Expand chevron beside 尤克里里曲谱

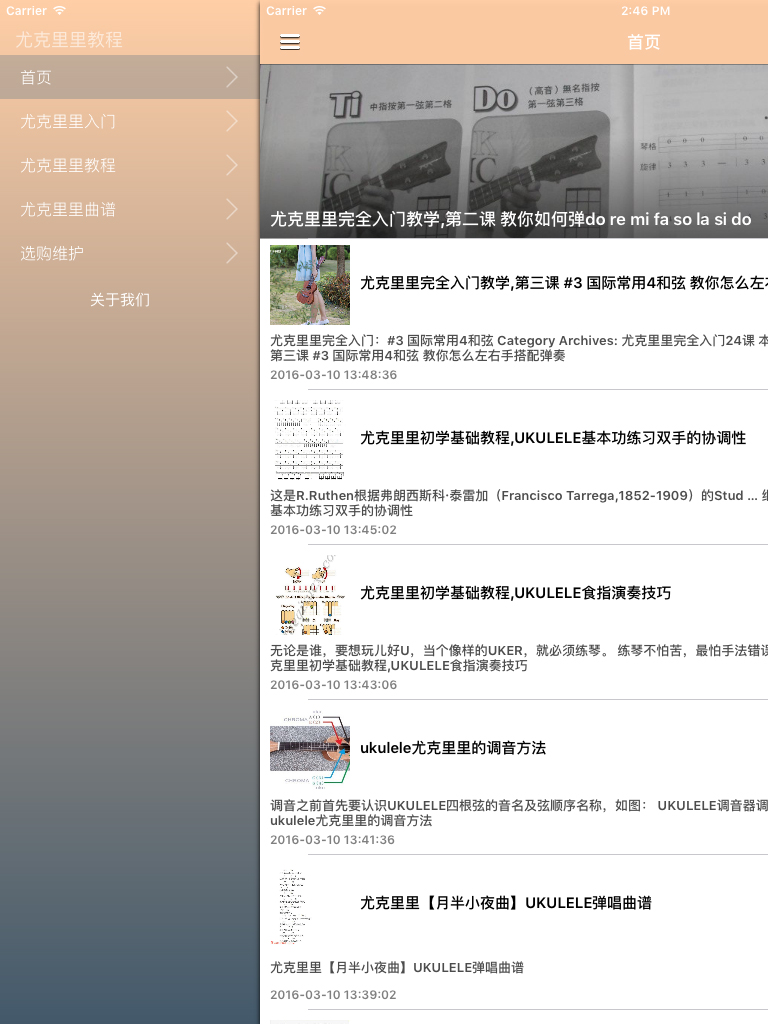[232, 209]
